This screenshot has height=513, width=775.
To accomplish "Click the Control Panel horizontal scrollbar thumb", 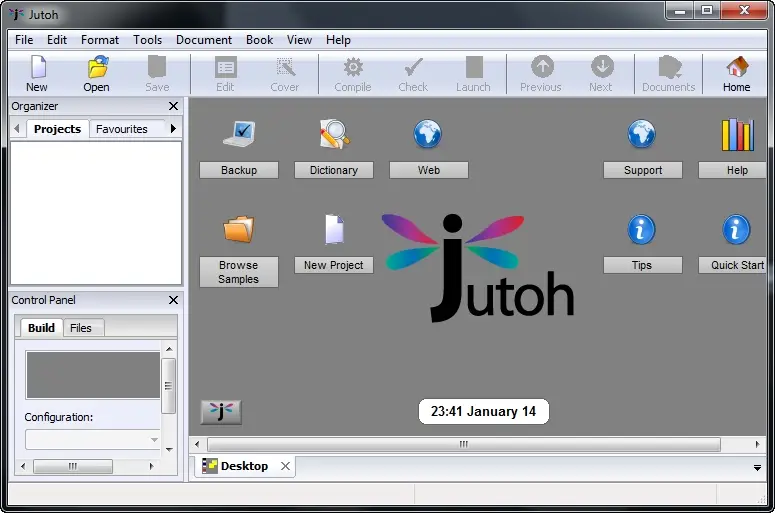I will 73,466.
